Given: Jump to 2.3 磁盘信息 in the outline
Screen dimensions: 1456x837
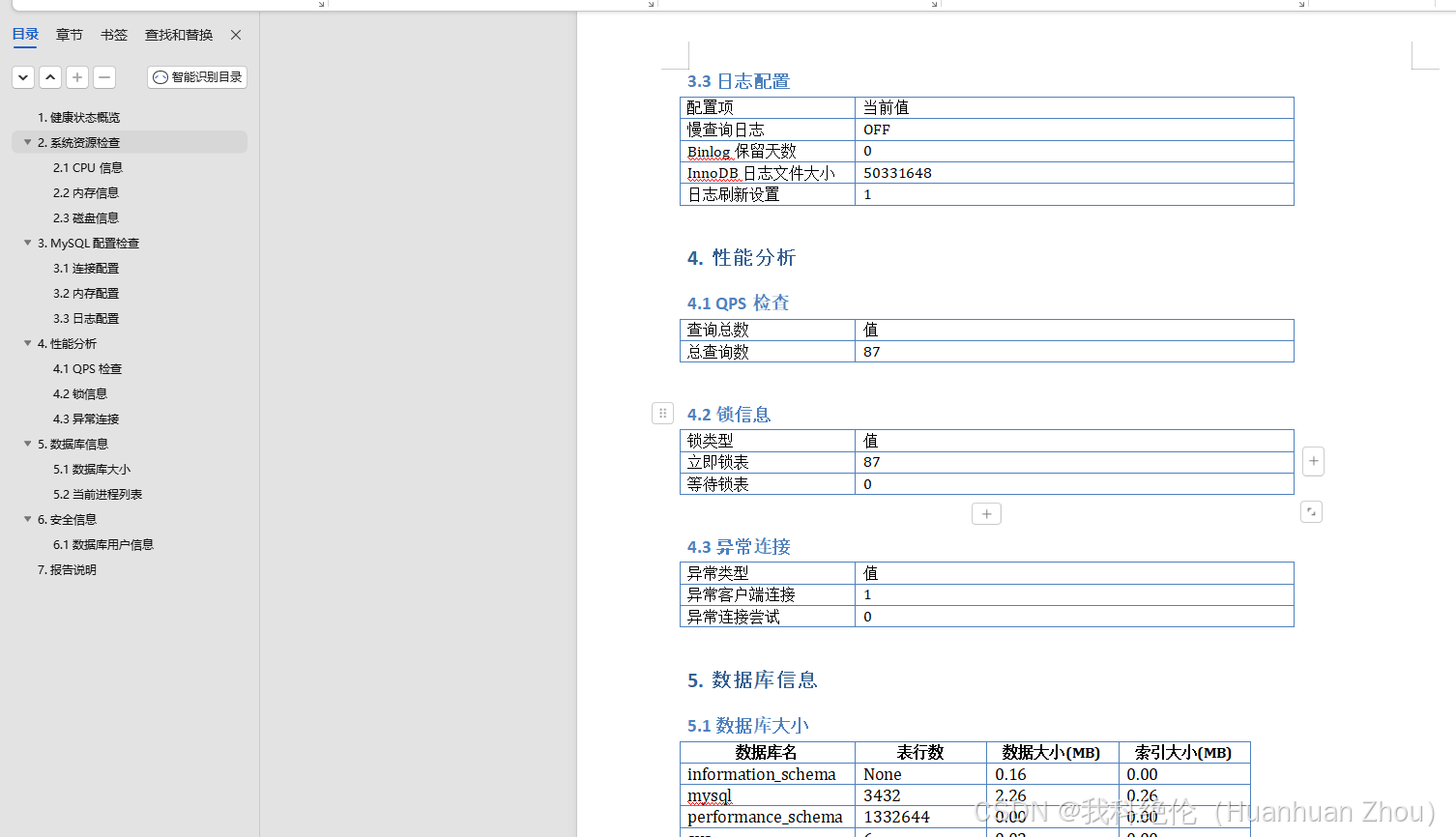Looking at the screenshot, I should tap(86, 217).
